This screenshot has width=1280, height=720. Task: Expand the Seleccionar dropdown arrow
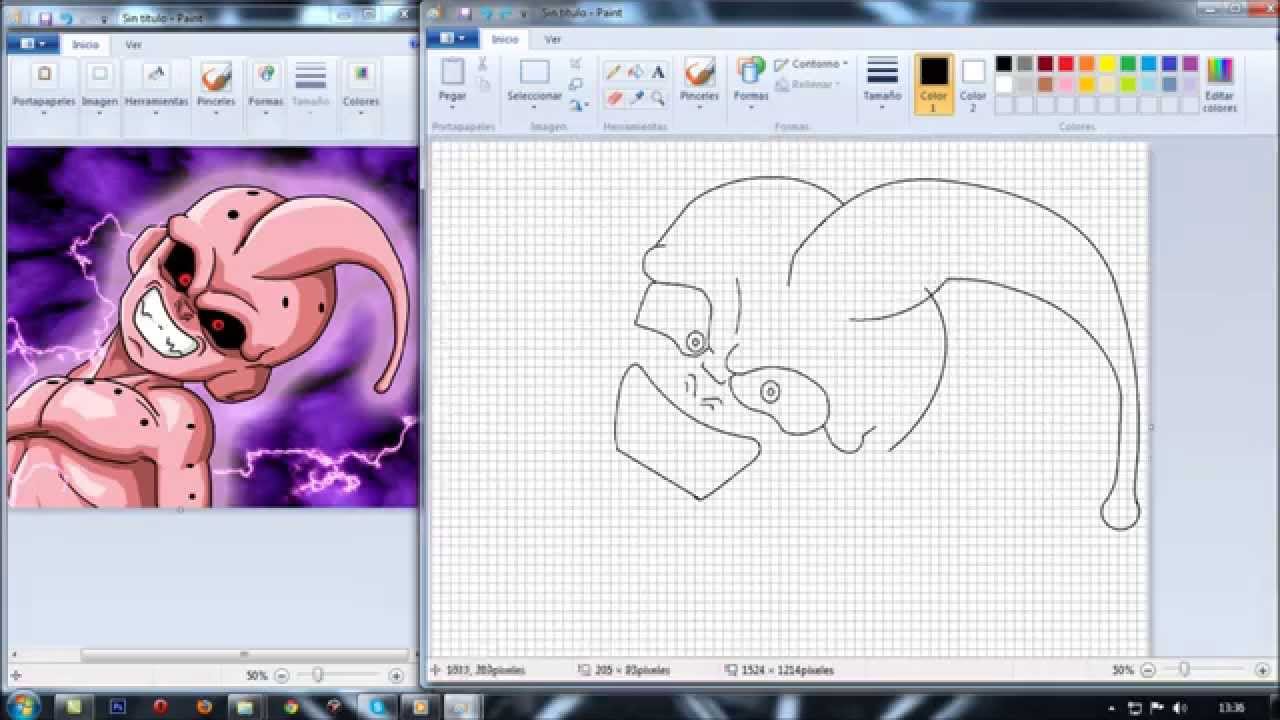[535, 107]
